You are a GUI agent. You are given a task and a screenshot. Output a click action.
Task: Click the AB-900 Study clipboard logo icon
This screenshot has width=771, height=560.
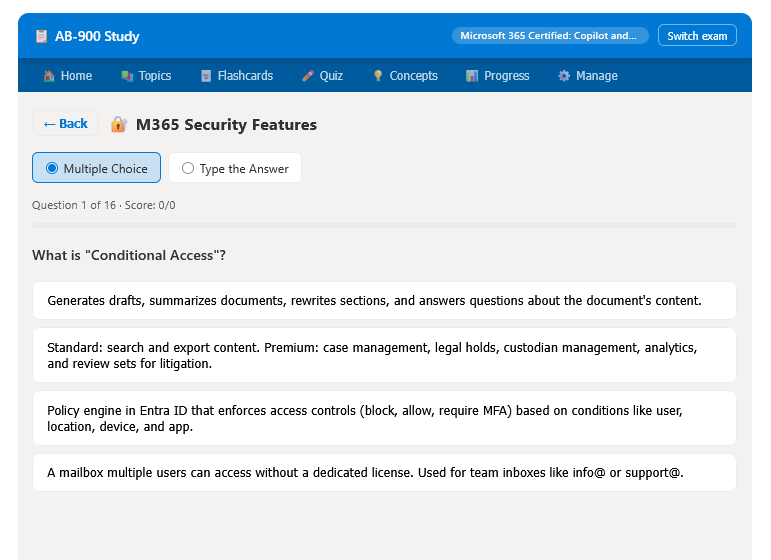click(41, 36)
